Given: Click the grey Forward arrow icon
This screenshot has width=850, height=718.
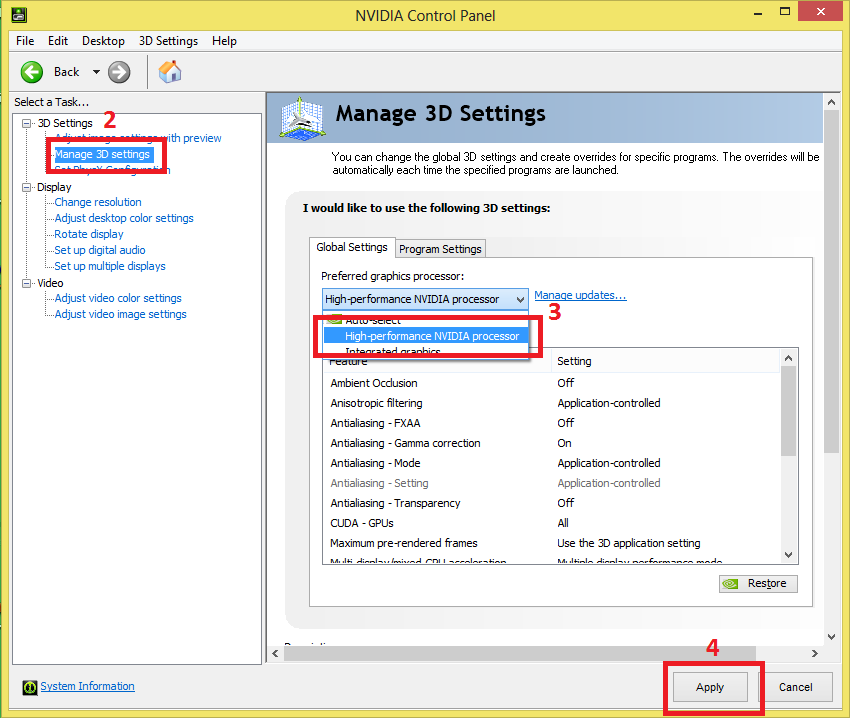Looking at the screenshot, I should tap(119, 72).
